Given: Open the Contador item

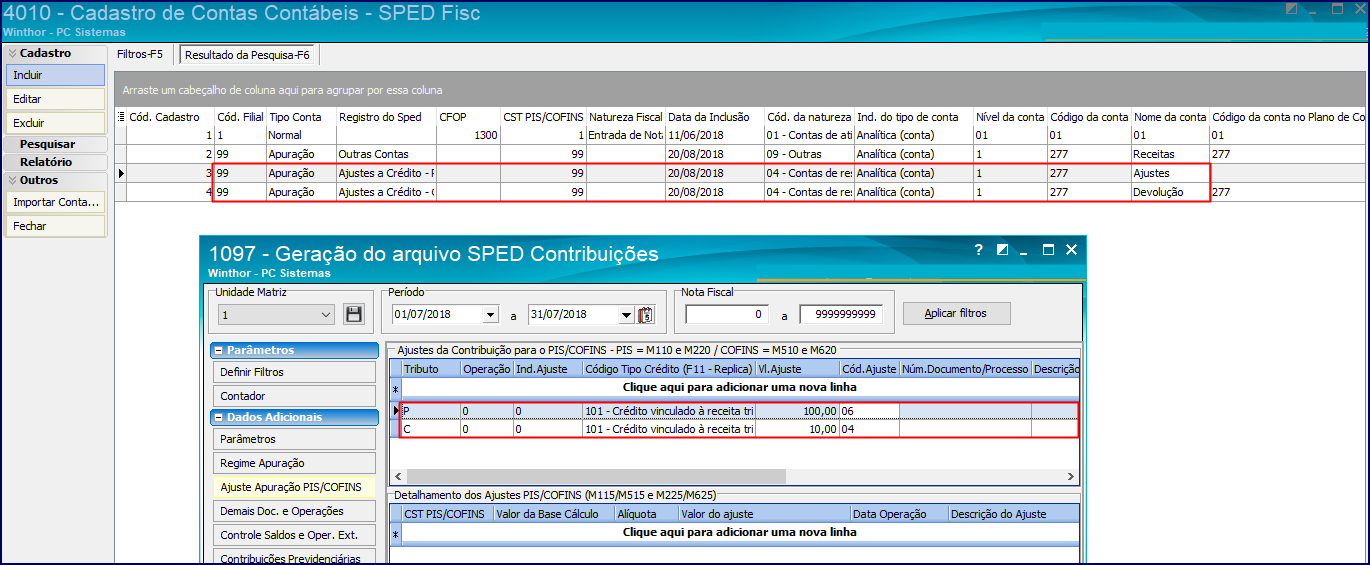Looking at the screenshot, I should pos(293,396).
